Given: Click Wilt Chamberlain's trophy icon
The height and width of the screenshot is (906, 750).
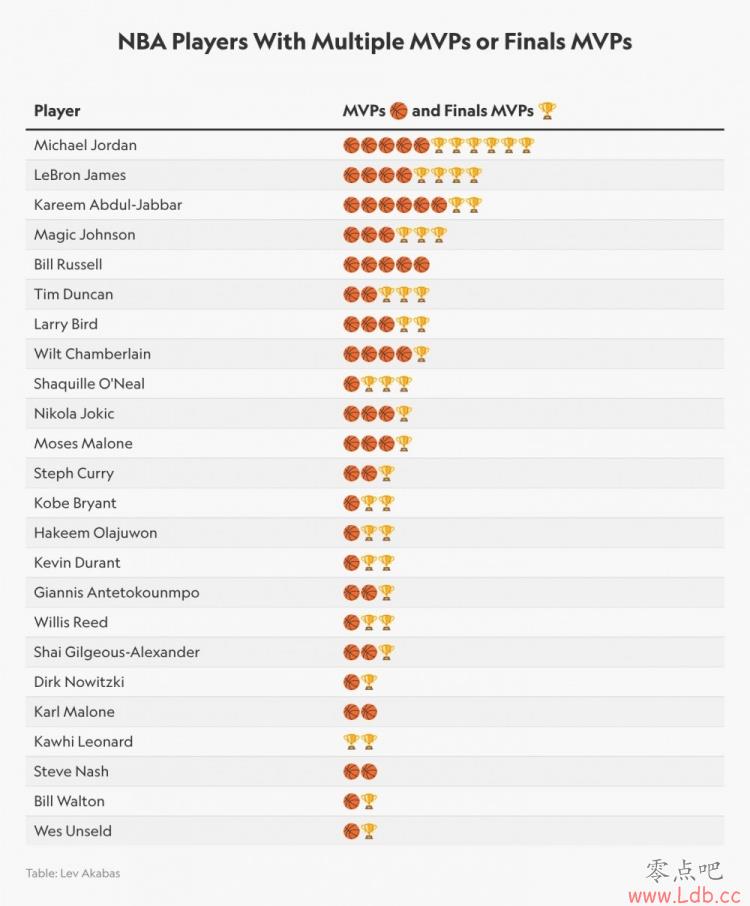Looking at the screenshot, I should [421, 354].
